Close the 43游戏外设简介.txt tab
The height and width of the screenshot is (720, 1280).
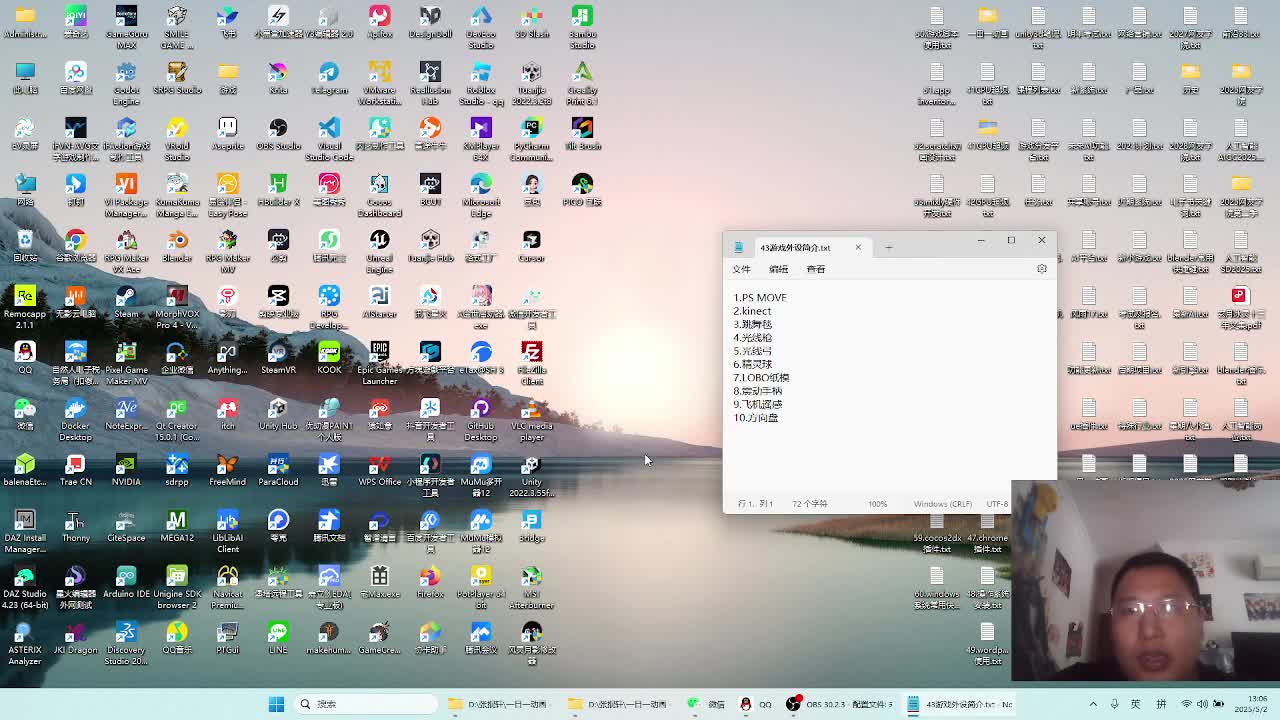click(x=857, y=247)
